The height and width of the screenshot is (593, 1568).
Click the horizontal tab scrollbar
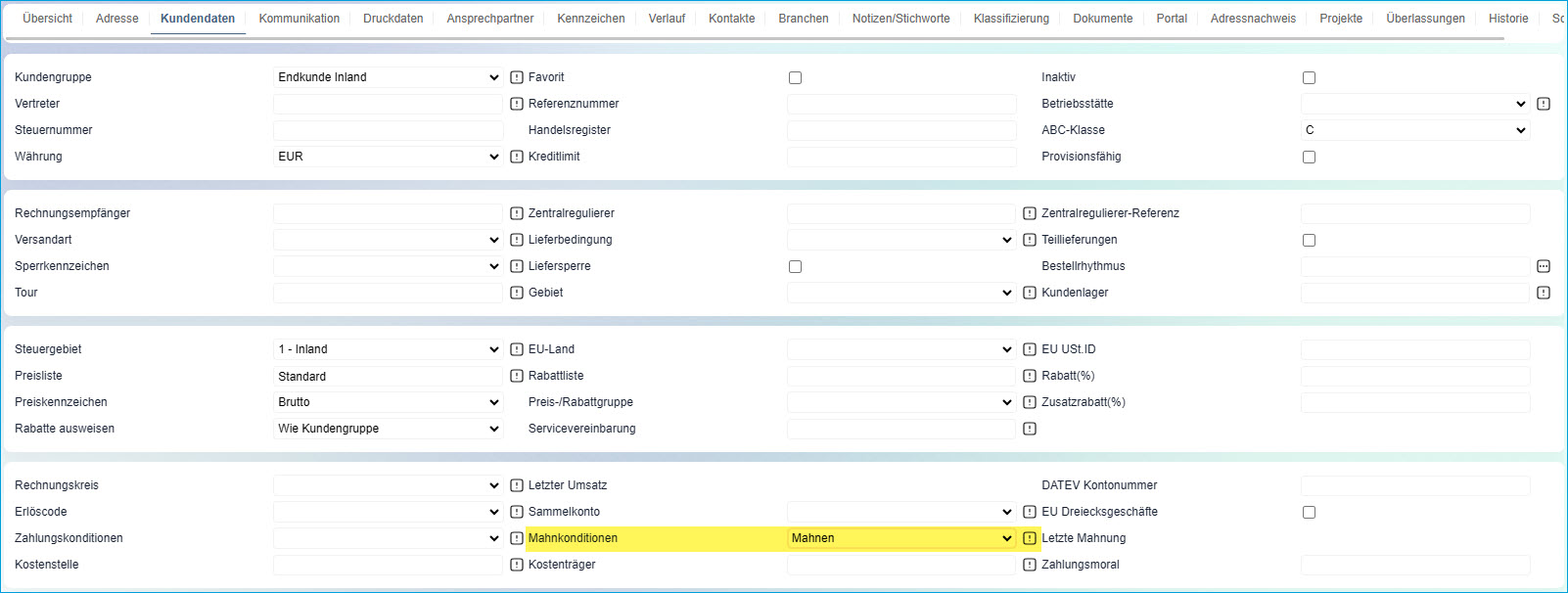coord(754,39)
